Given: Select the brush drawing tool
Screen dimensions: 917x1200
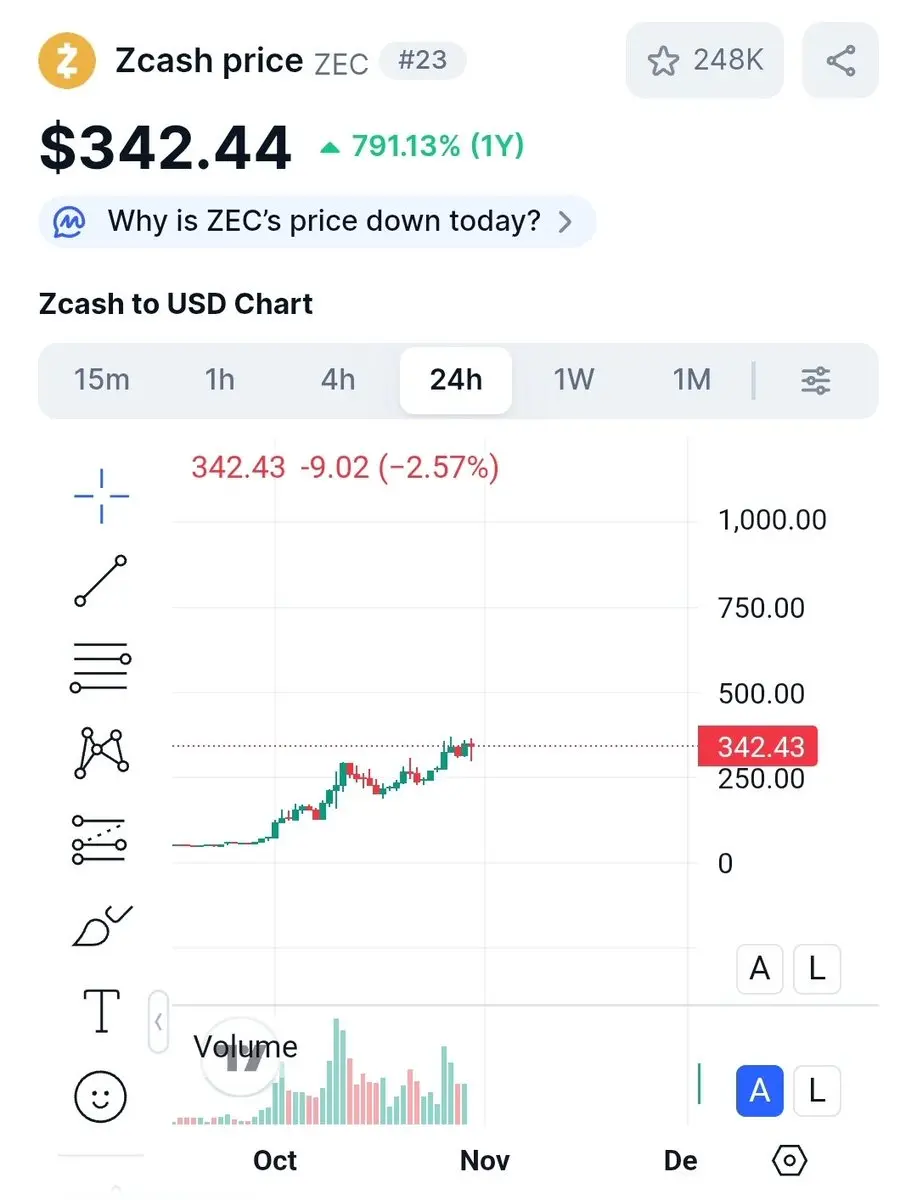Looking at the screenshot, I should click(x=101, y=925).
